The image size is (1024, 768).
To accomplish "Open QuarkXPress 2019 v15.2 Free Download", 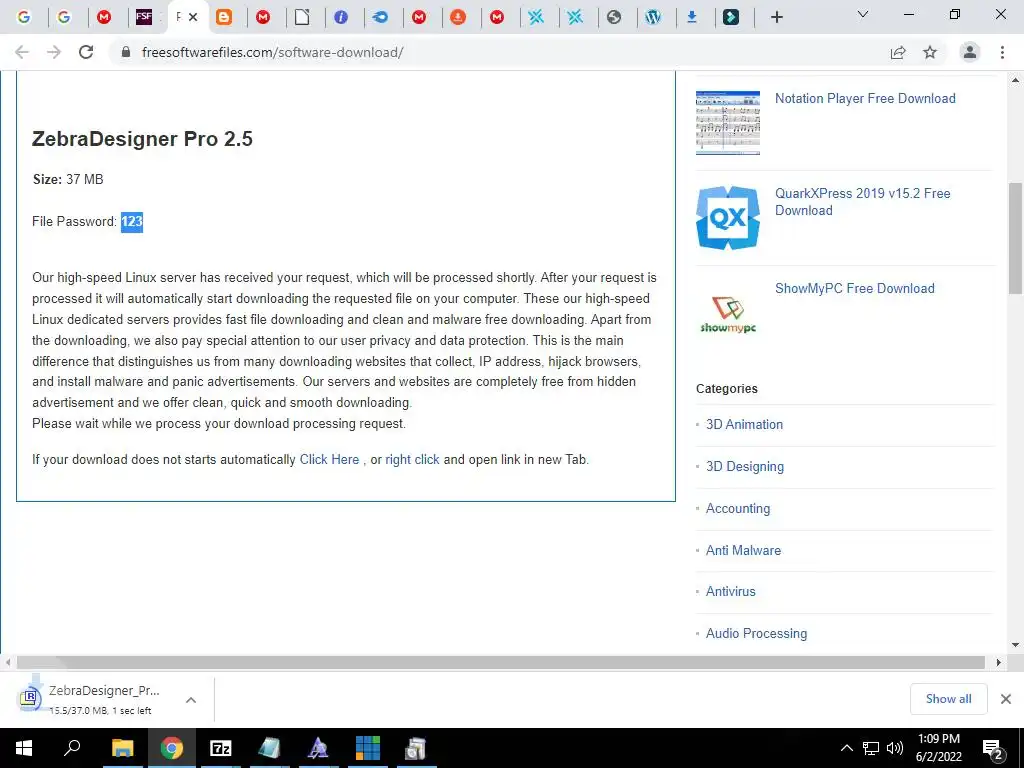I will click(863, 202).
